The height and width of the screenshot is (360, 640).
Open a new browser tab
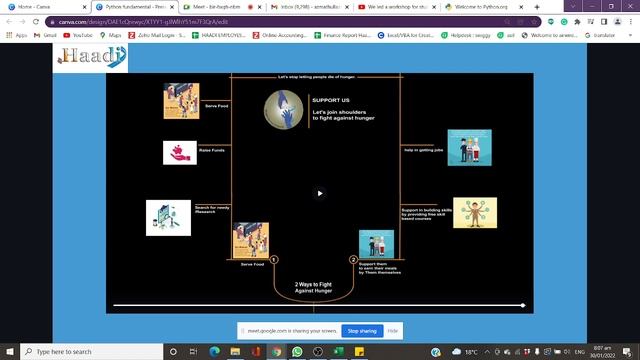click(x=537, y=7)
